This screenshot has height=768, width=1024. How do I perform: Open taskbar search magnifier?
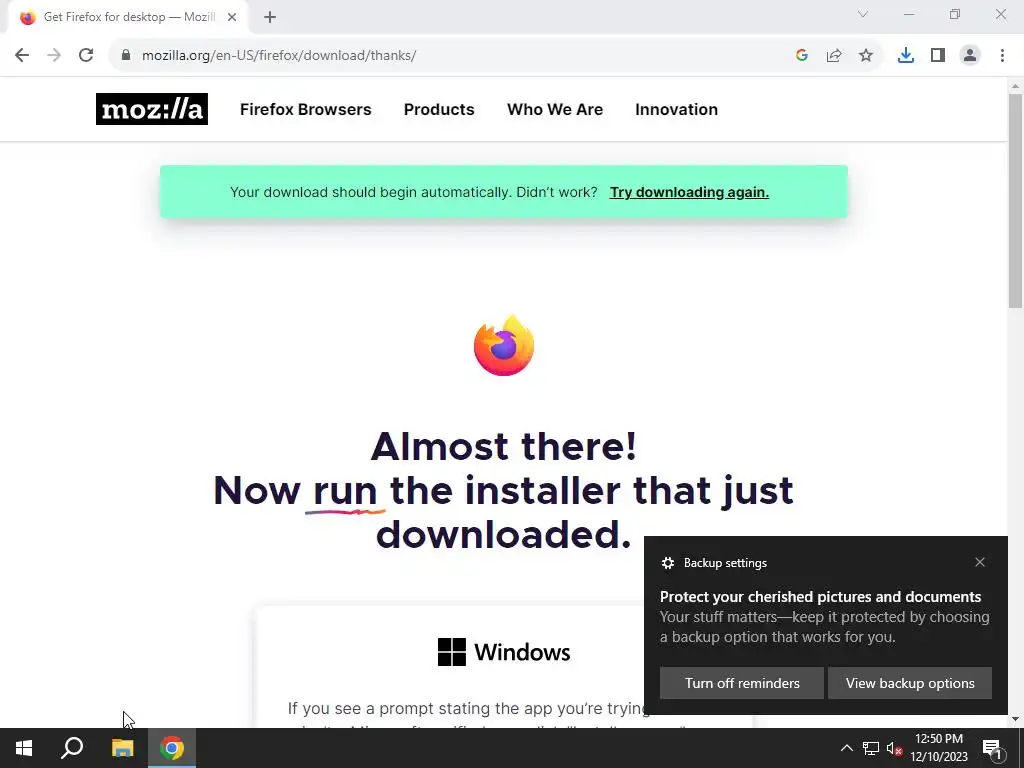pyautogui.click(x=72, y=748)
